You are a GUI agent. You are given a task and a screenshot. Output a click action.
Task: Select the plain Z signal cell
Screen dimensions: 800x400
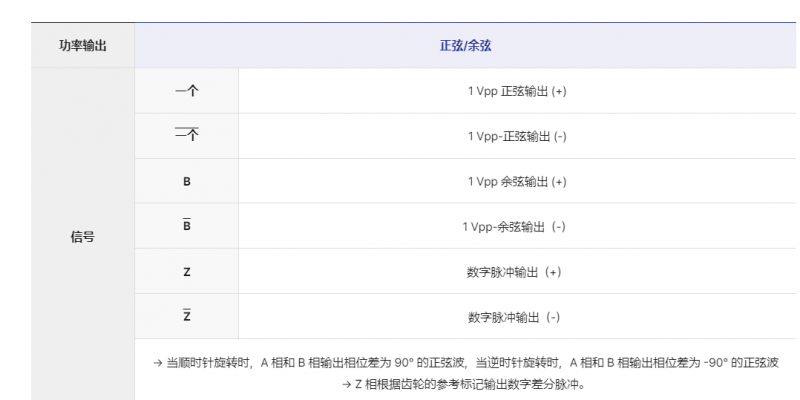pos(186,271)
